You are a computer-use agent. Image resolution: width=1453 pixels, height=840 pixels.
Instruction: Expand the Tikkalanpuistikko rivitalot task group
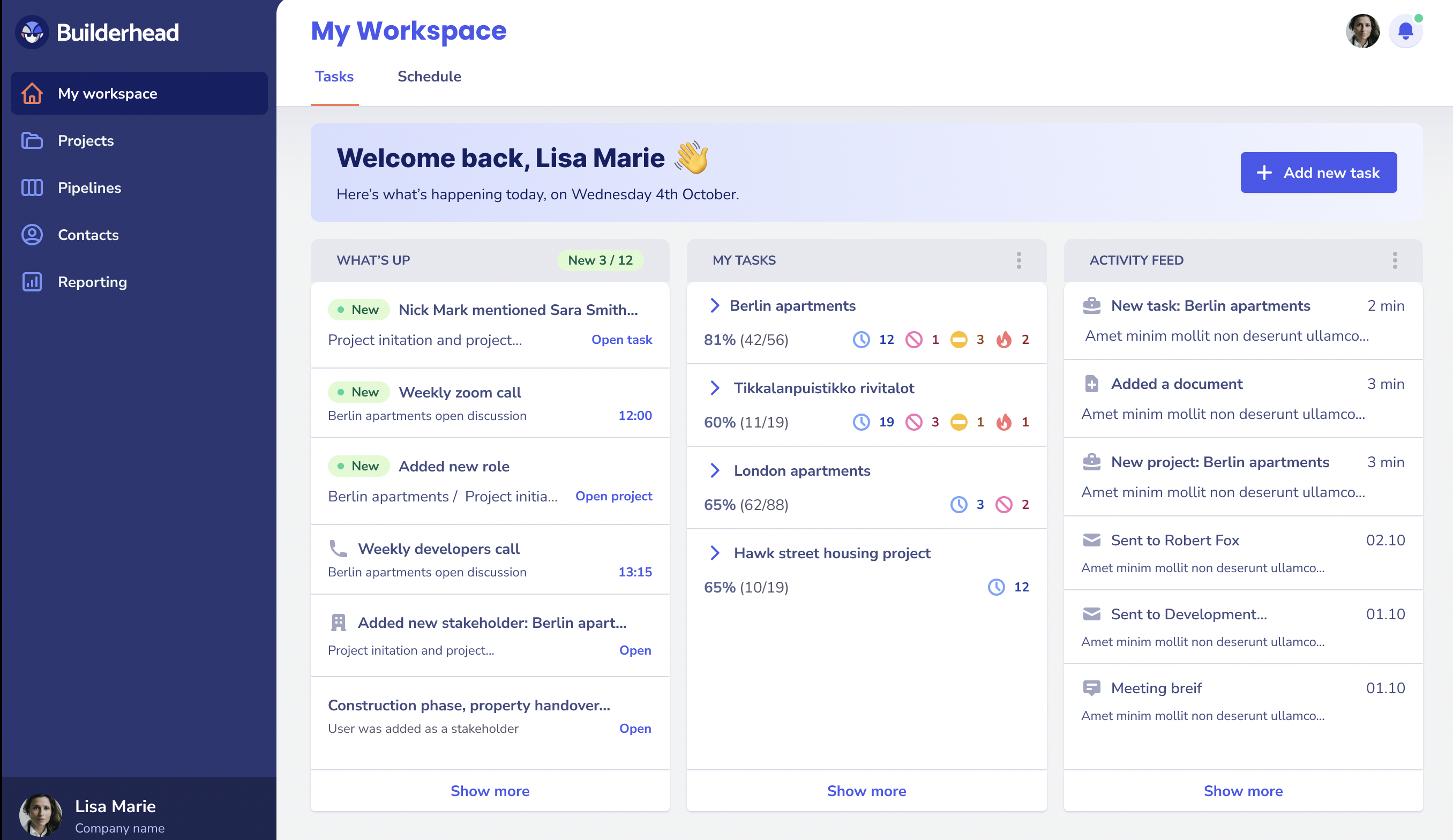pyautogui.click(x=715, y=388)
